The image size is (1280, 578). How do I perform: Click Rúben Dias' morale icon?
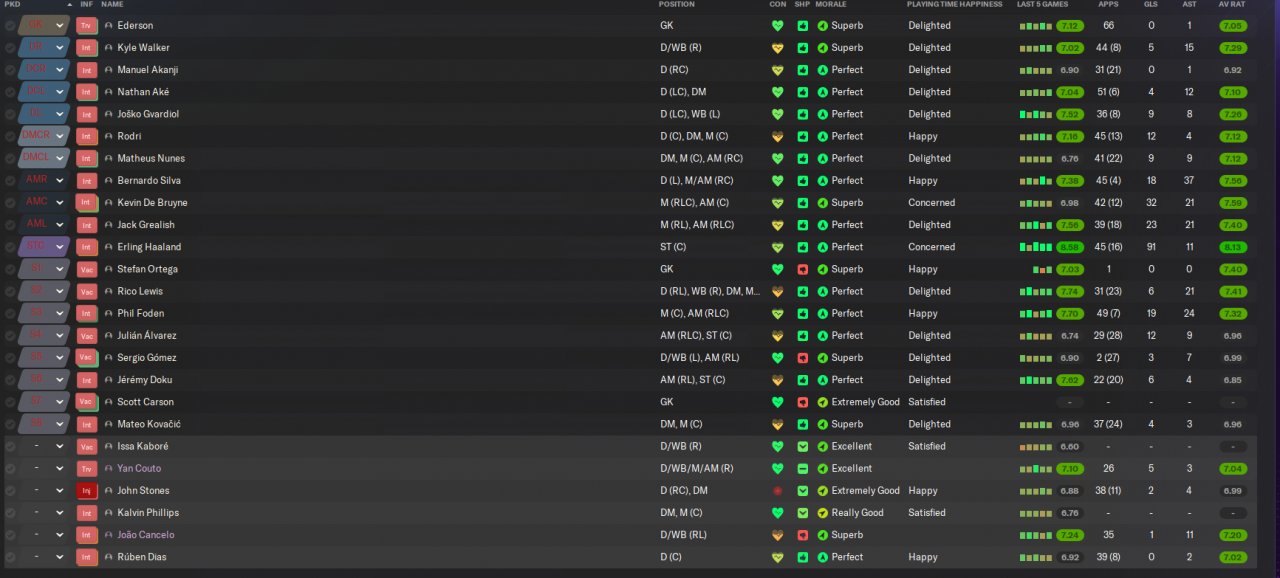click(x=823, y=557)
